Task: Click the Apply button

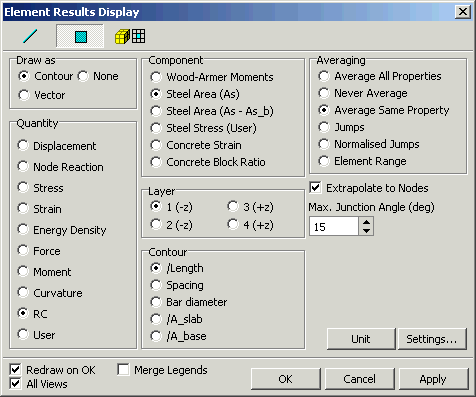Action: click(x=433, y=379)
